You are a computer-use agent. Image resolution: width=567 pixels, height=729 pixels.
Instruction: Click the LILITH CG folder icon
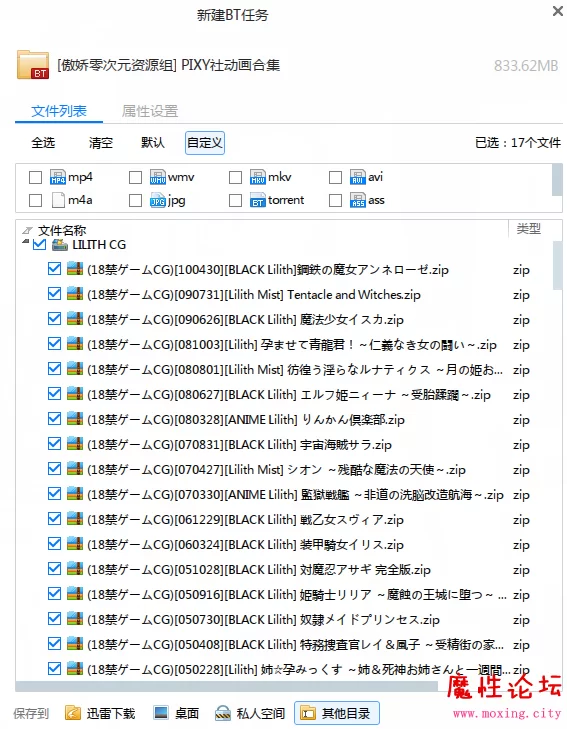coord(59,245)
